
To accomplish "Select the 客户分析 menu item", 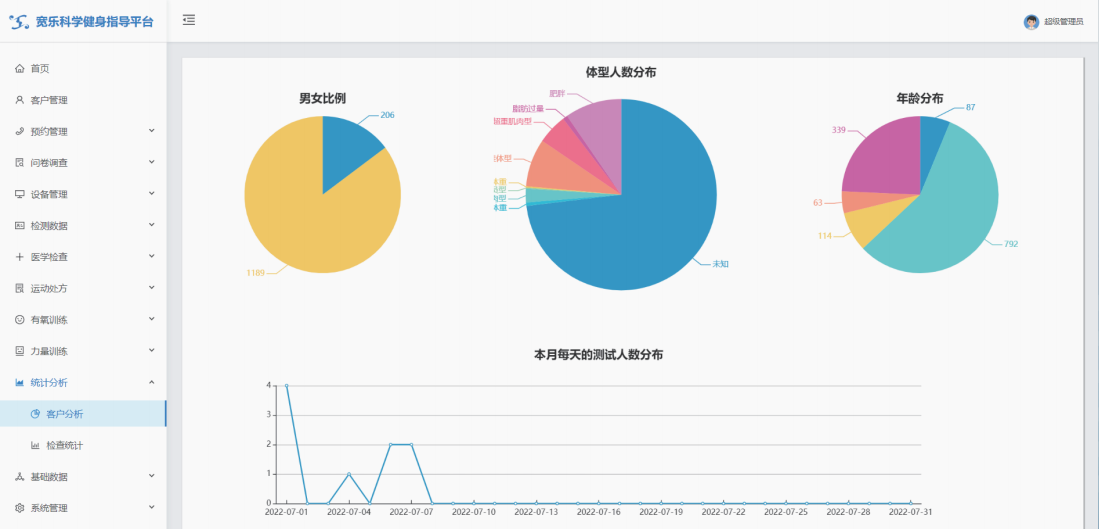I will (x=65, y=414).
